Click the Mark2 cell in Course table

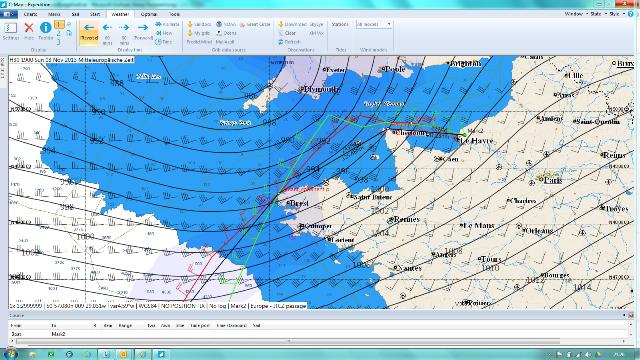[58, 334]
